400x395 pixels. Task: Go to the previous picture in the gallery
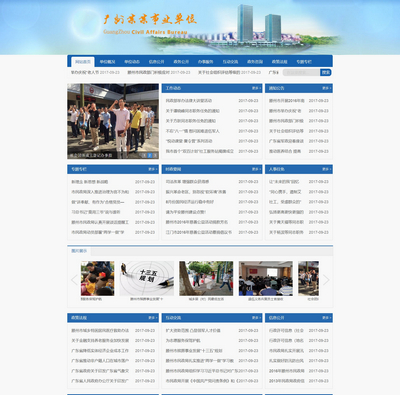pyautogui.click(x=74, y=280)
